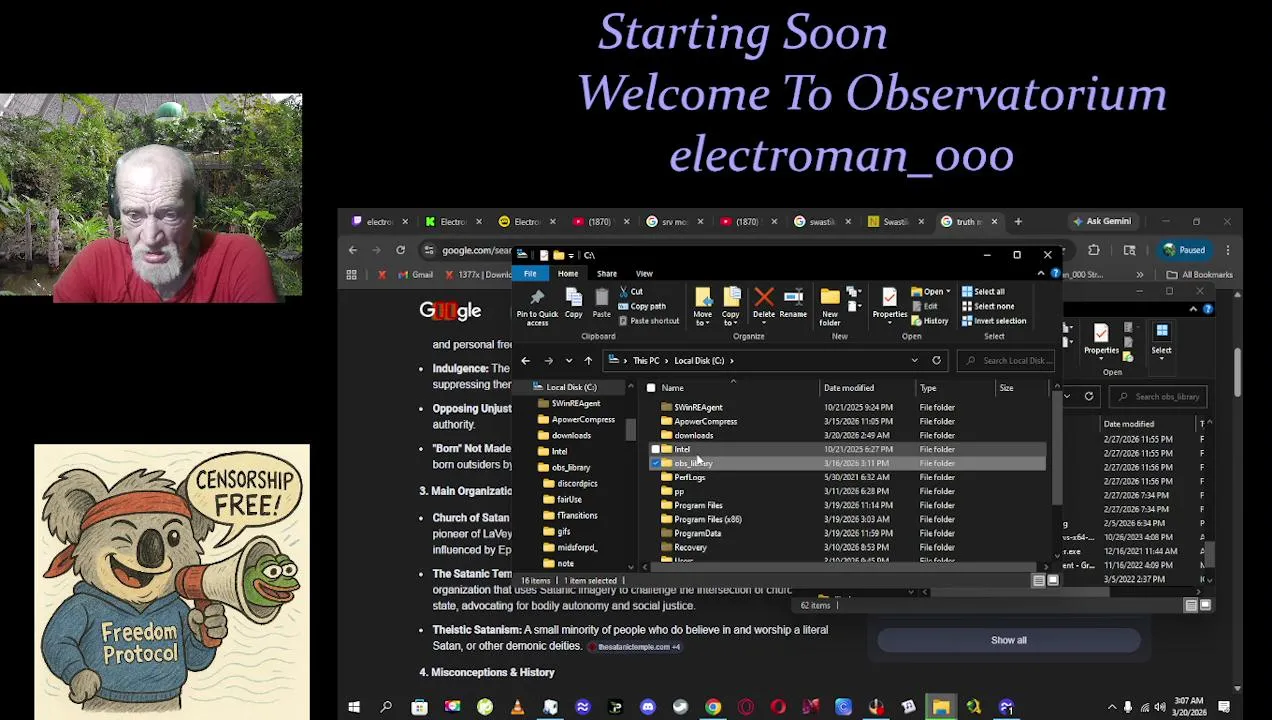Click Paste shortcut in Clipboard group
This screenshot has width=1272, height=720.
649,321
